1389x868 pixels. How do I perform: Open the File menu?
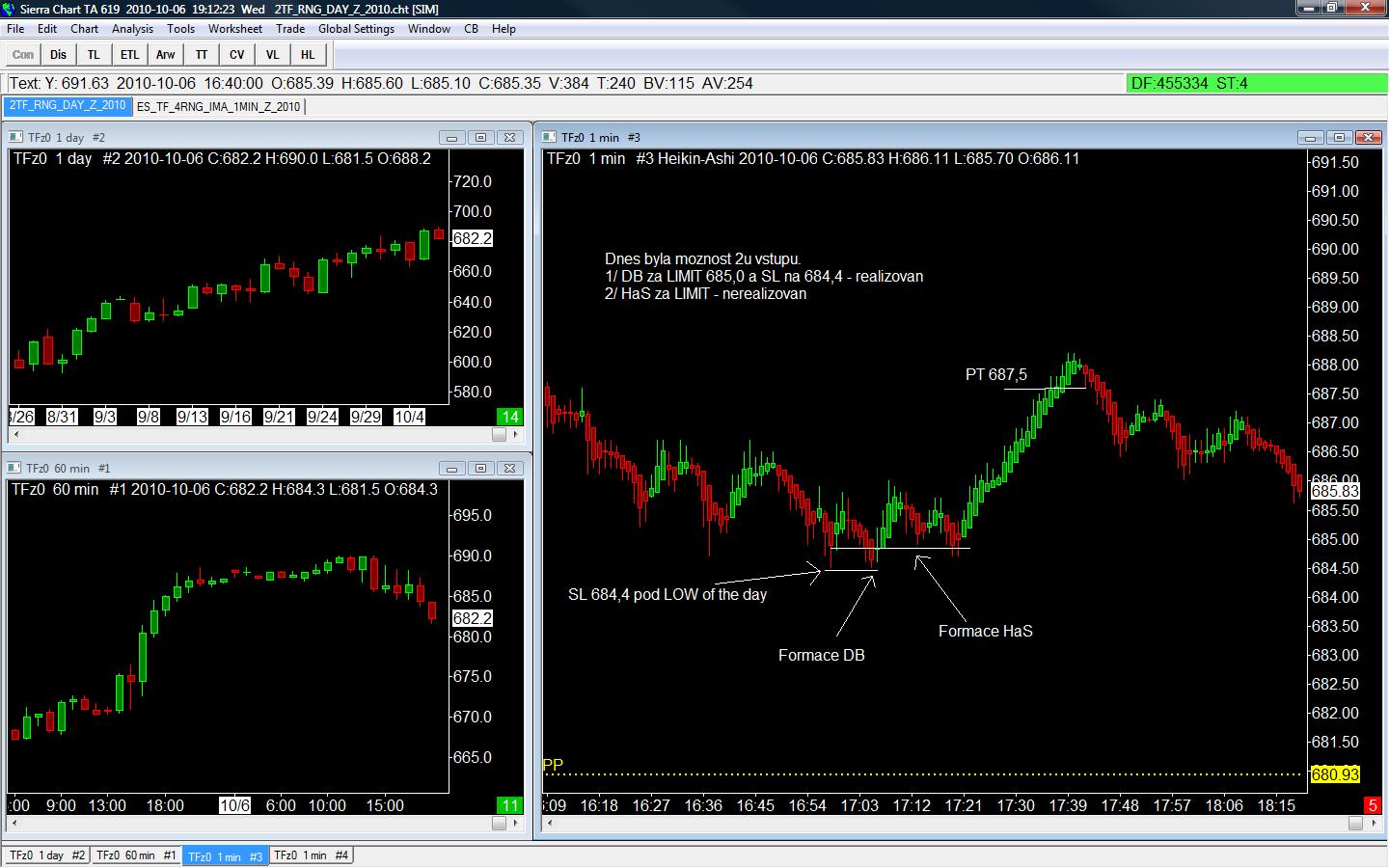point(15,29)
